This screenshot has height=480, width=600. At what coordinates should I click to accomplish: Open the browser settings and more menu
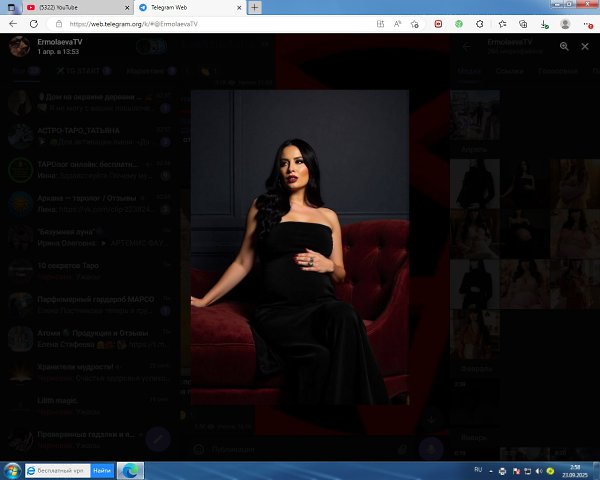coord(588,23)
